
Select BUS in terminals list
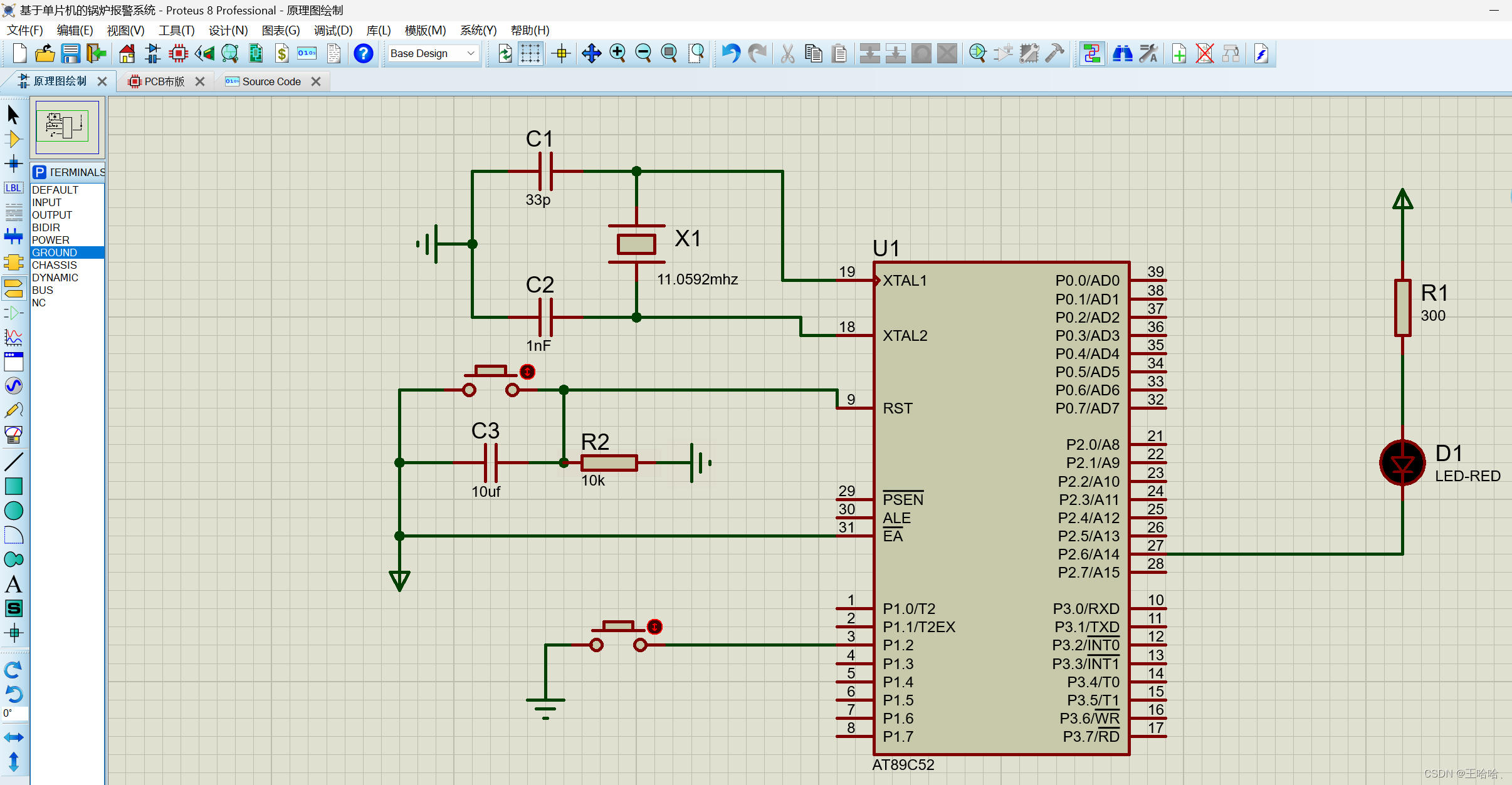67,290
